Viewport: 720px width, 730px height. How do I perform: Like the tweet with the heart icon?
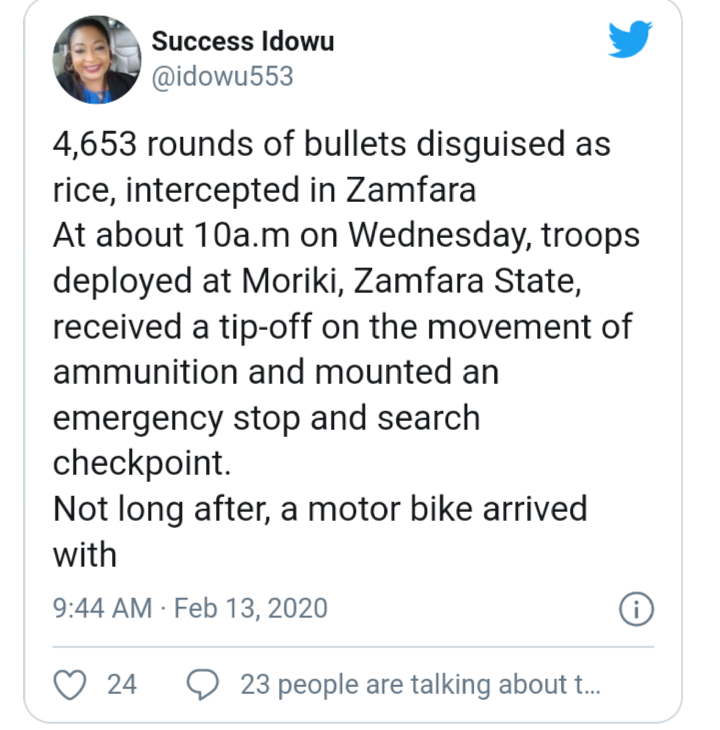[69, 685]
